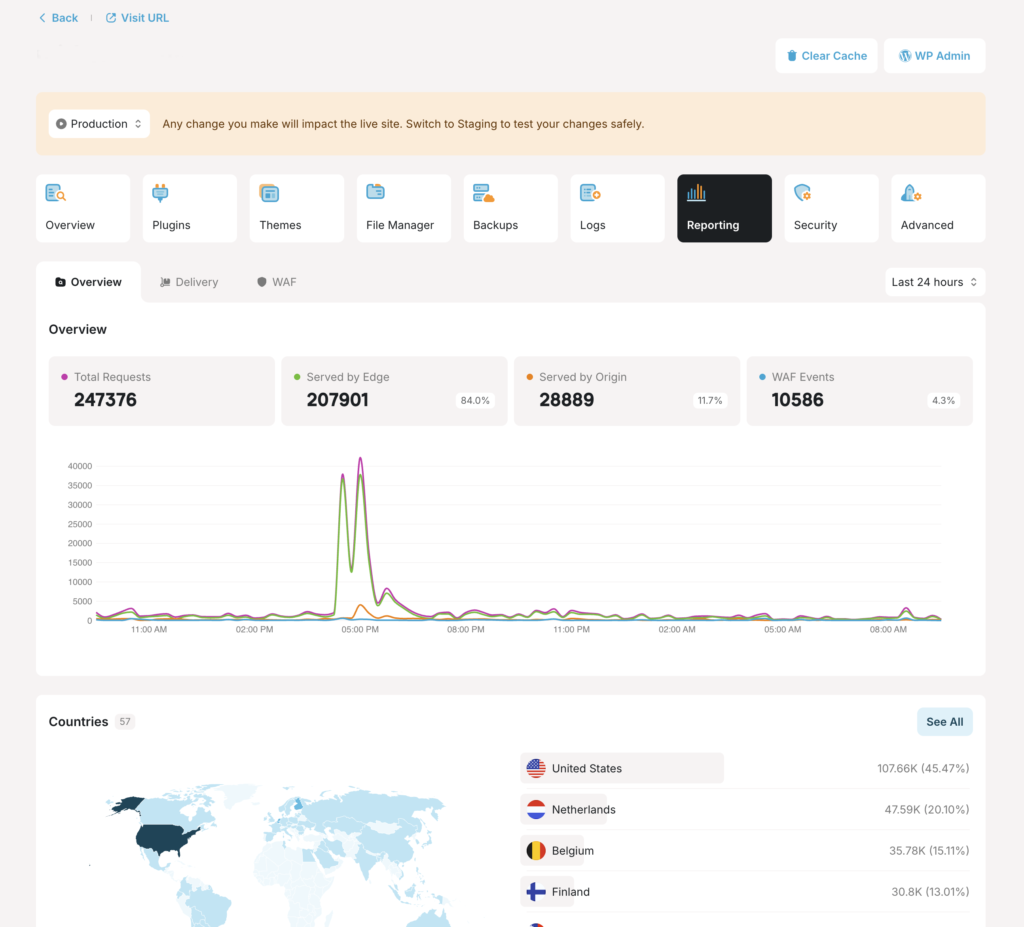Expand the Last 24 hours range selector
The width and height of the screenshot is (1024, 927).
click(935, 282)
